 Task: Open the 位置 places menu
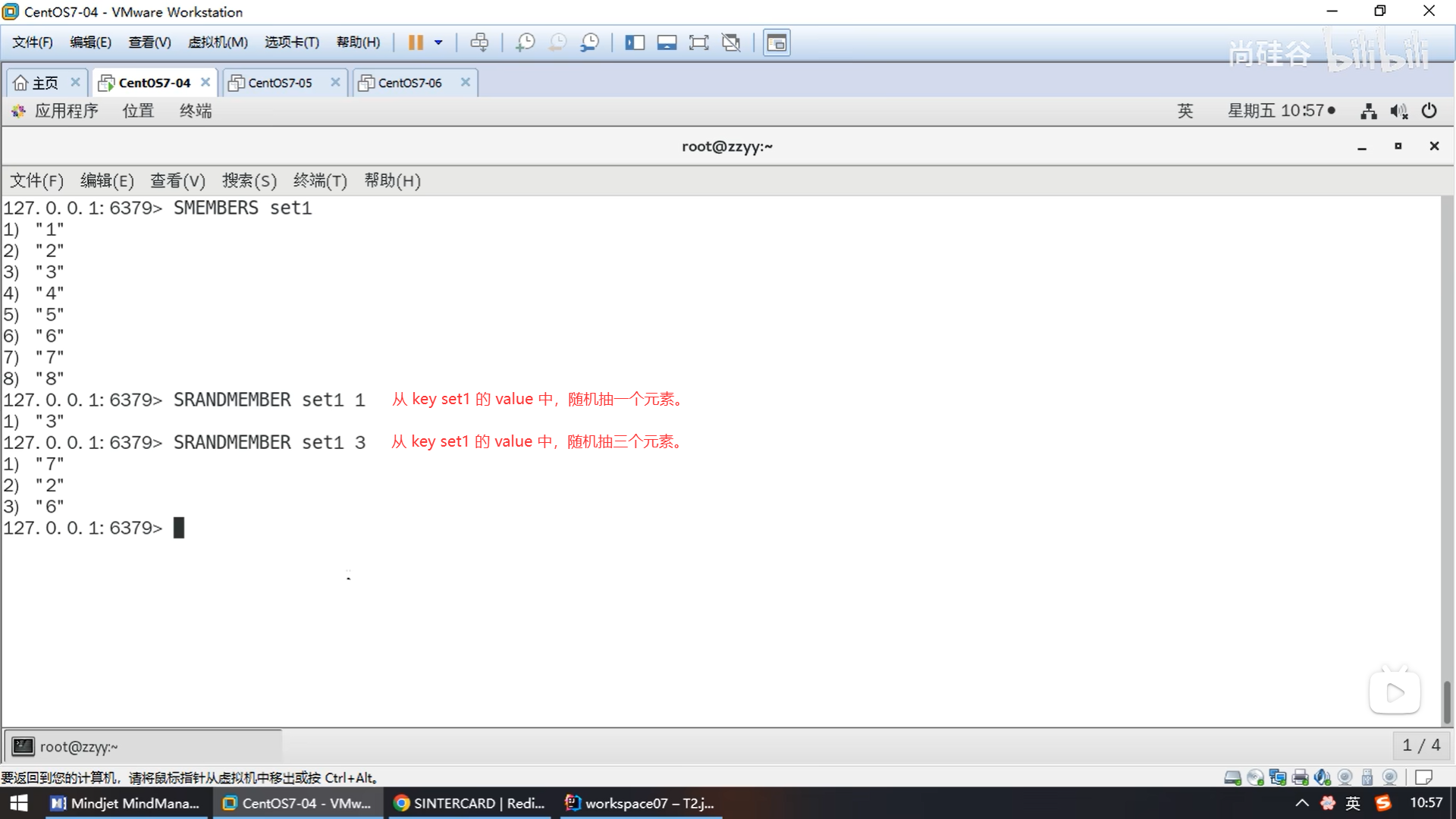coord(138,111)
